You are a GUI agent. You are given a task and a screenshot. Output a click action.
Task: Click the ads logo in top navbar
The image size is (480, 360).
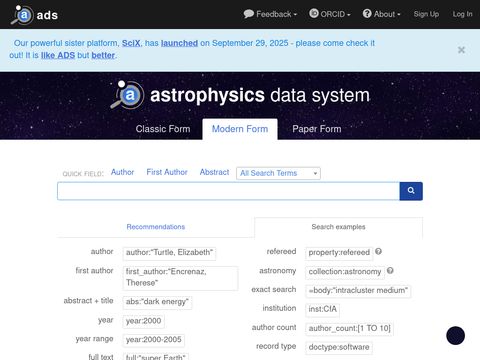[x=35, y=15]
